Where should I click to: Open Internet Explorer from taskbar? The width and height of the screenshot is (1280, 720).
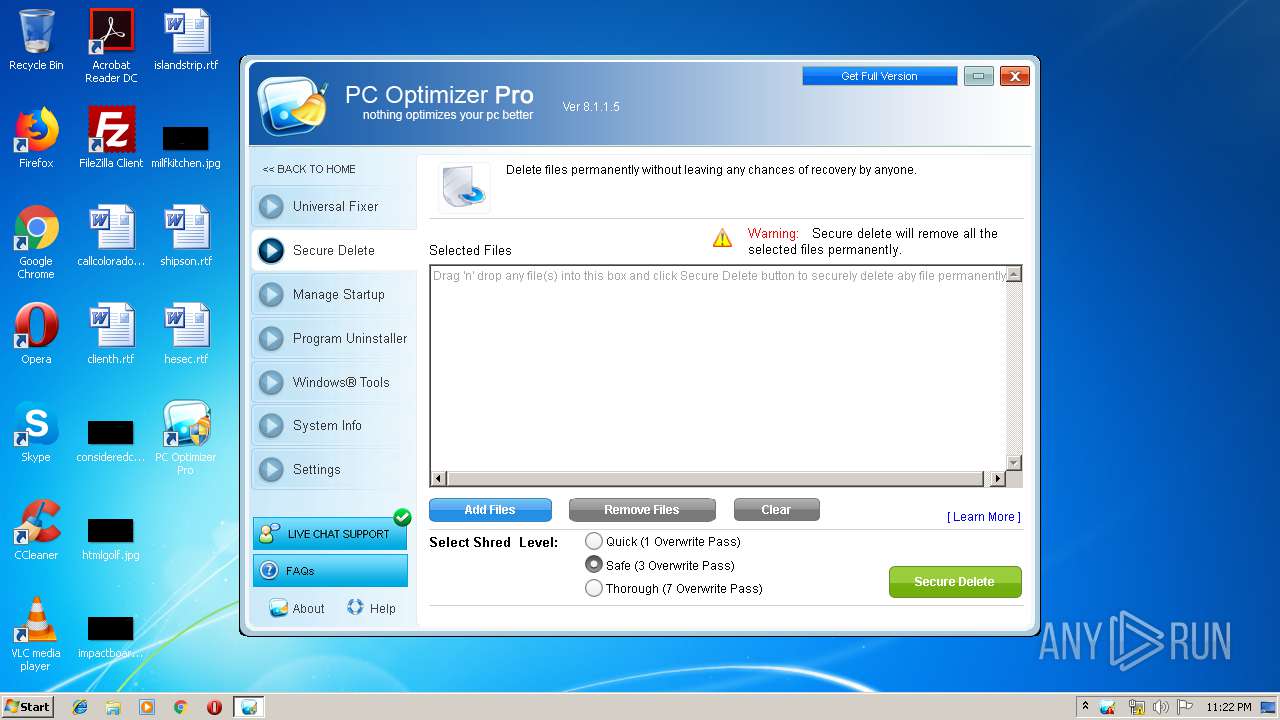(x=80, y=707)
